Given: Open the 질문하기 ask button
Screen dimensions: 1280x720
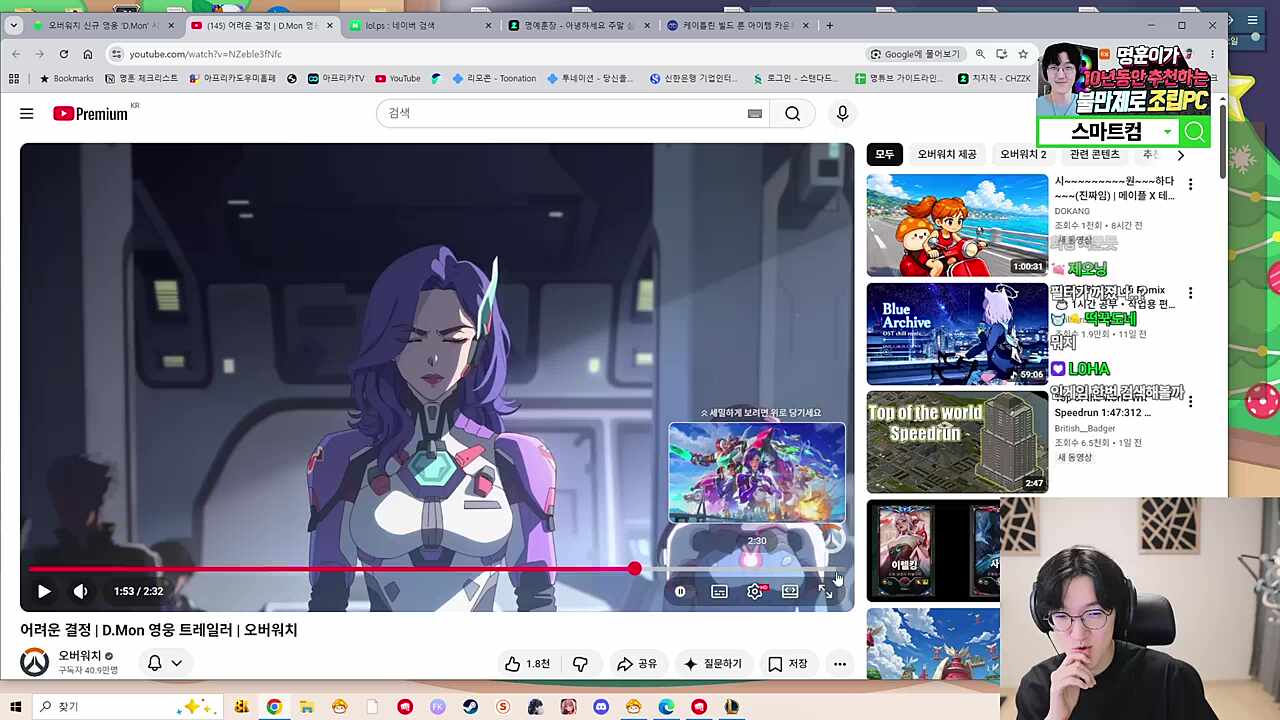Looking at the screenshot, I should pyautogui.click(x=713, y=663).
